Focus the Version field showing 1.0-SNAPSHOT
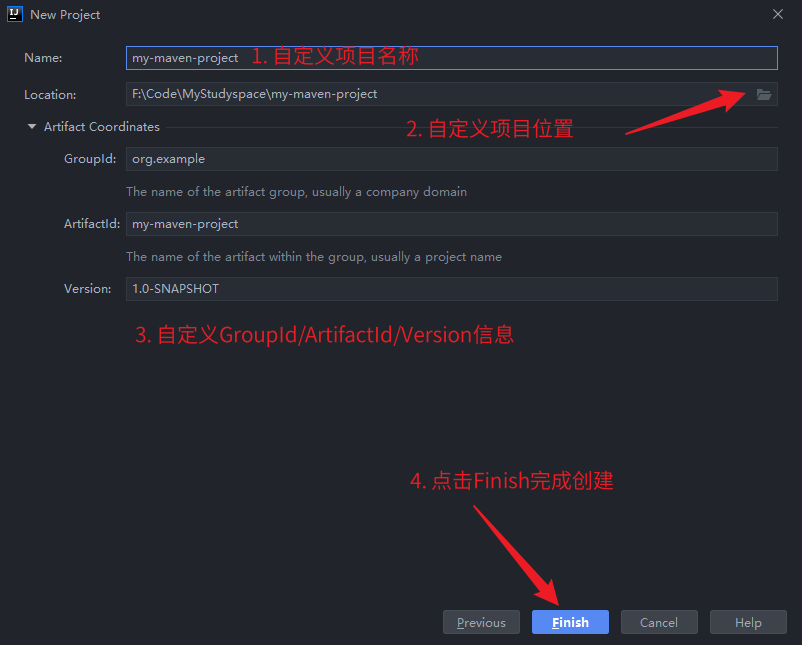802x645 pixels. pyautogui.click(x=452, y=289)
